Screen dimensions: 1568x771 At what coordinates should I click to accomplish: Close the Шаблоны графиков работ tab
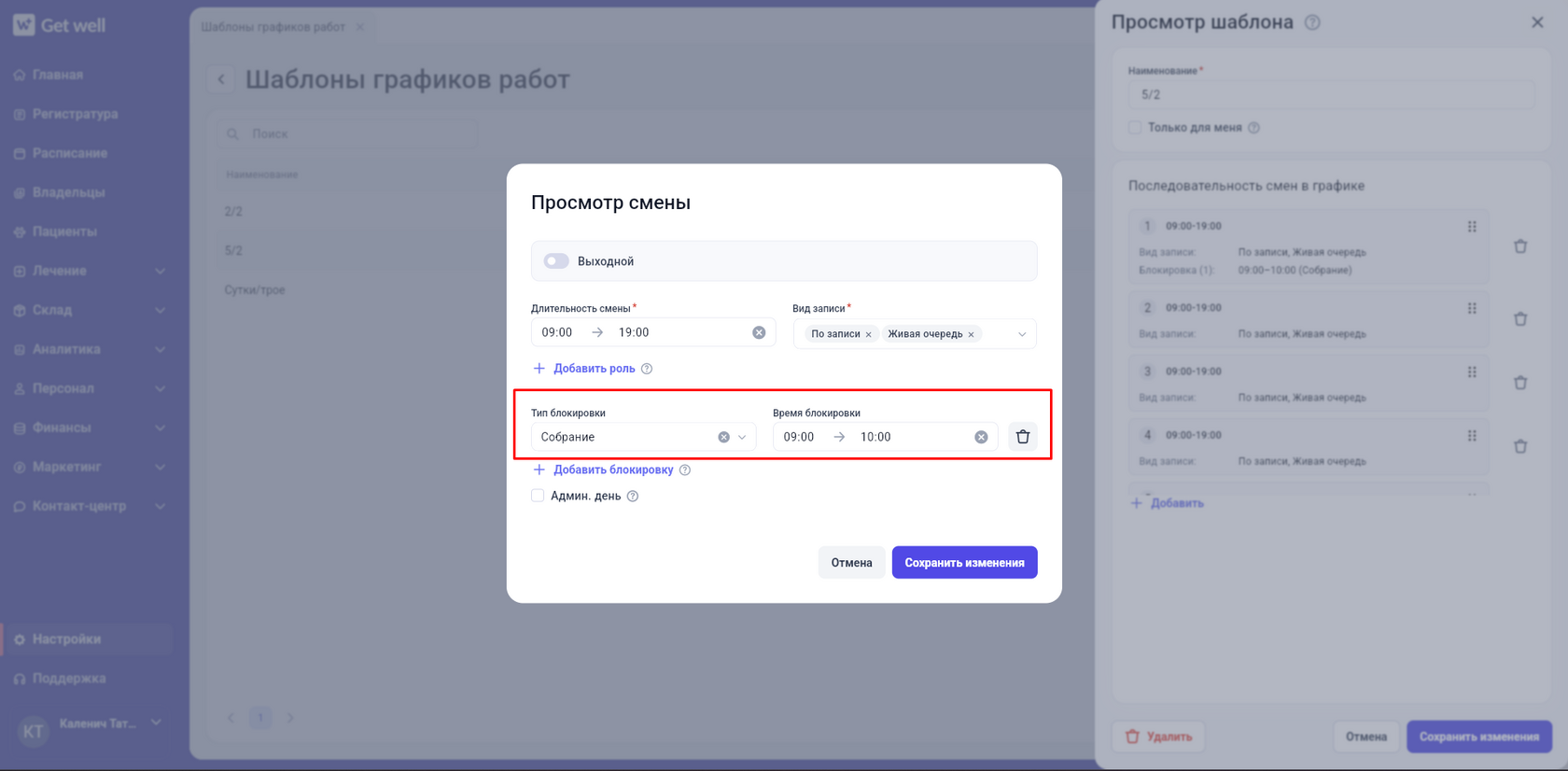click(x=360, y=27)
